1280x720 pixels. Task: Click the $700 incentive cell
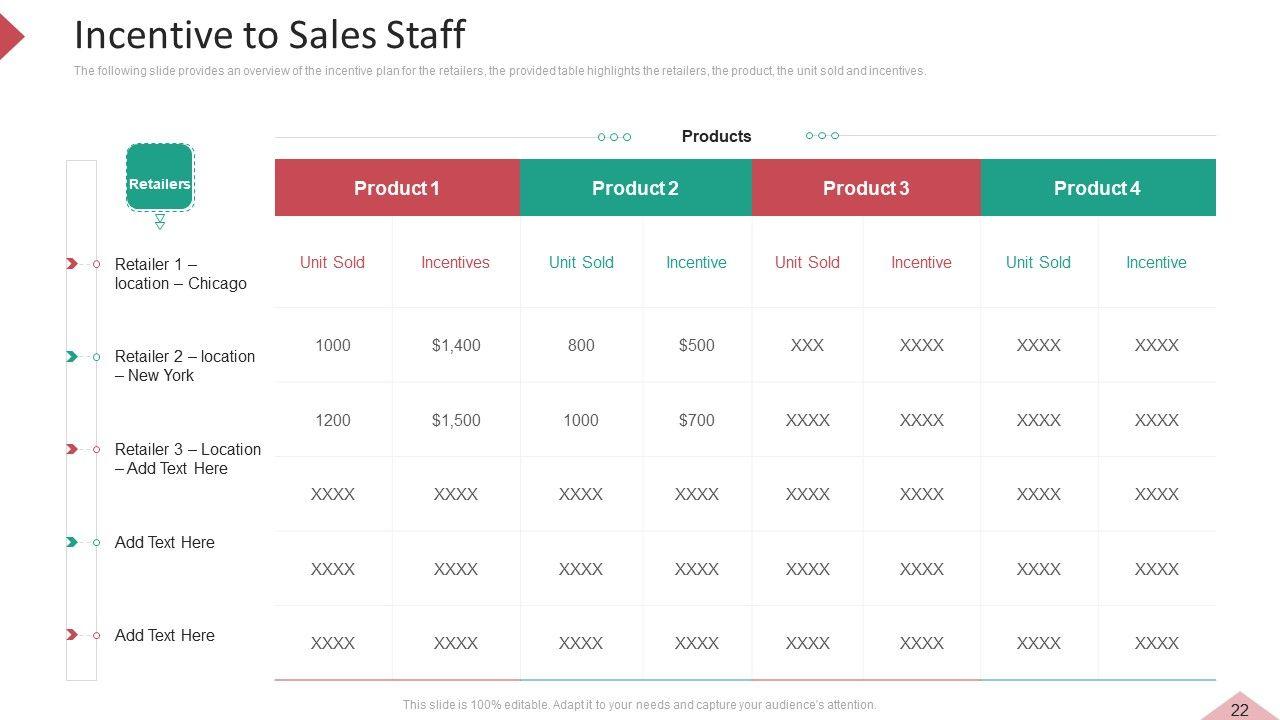click(x=696, y=420)
